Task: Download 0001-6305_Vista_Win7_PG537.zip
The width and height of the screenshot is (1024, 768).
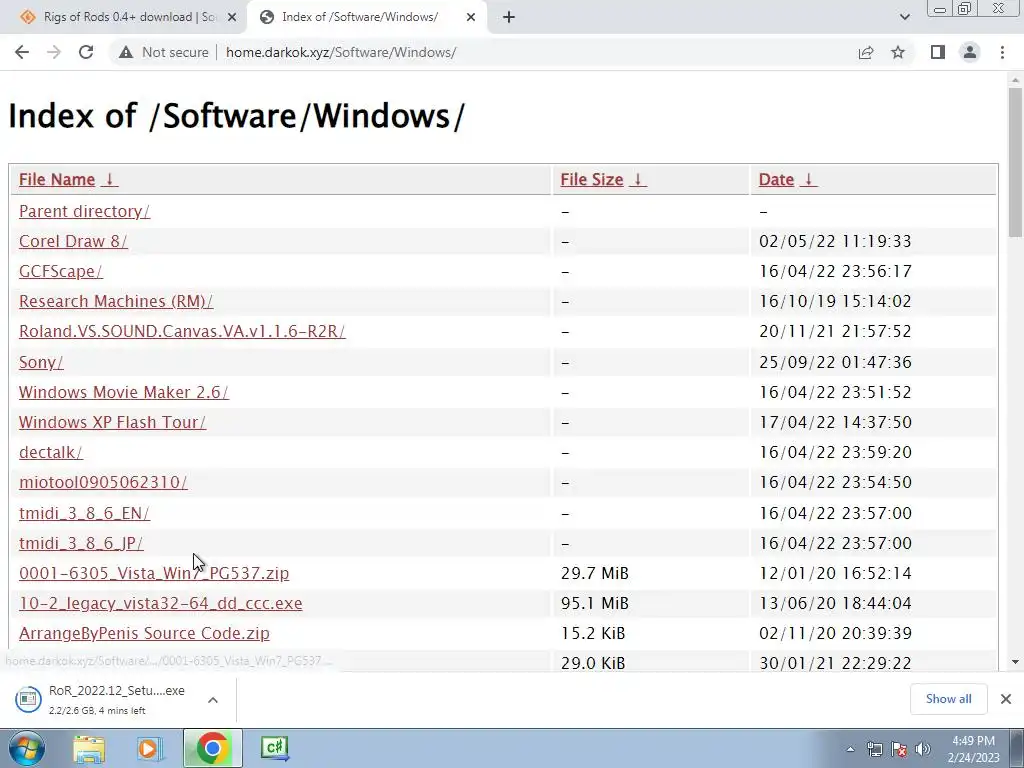Action: pos(154,573)
